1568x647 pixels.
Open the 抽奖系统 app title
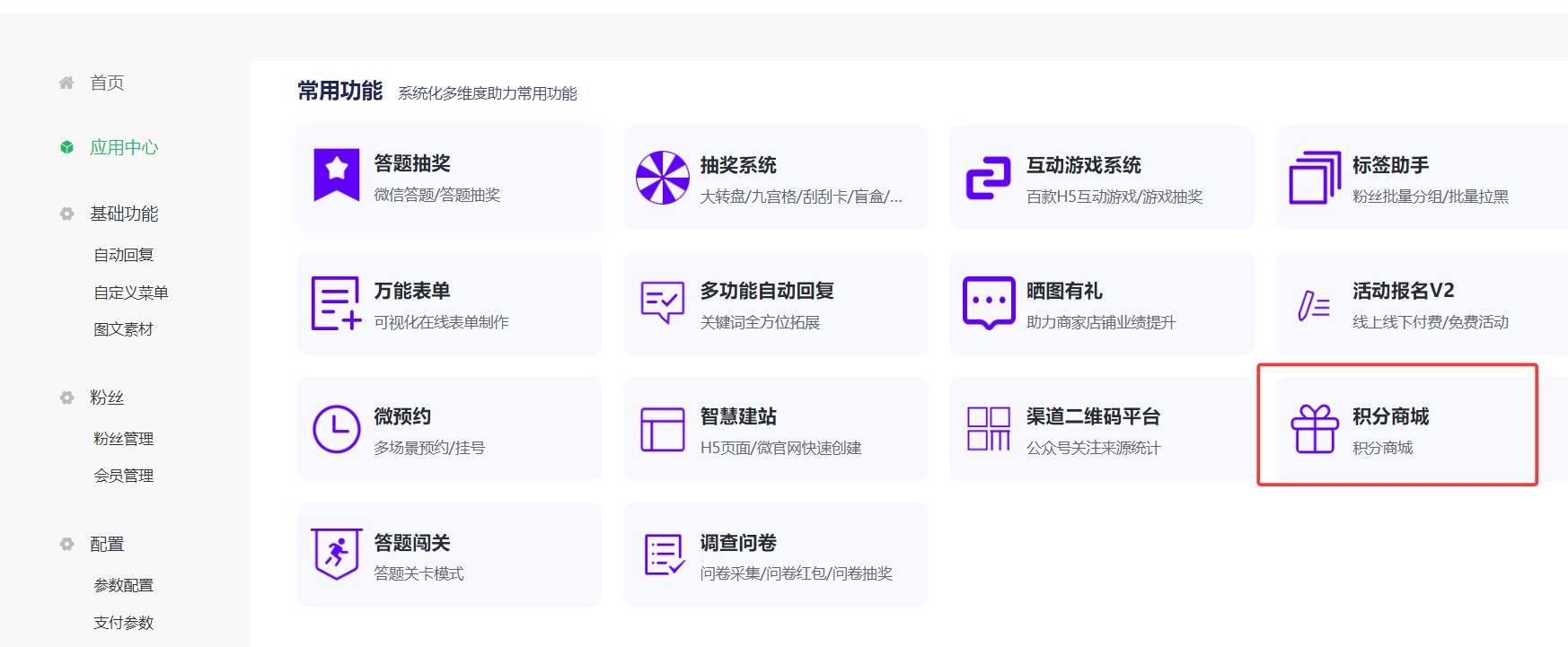[738, 165]
